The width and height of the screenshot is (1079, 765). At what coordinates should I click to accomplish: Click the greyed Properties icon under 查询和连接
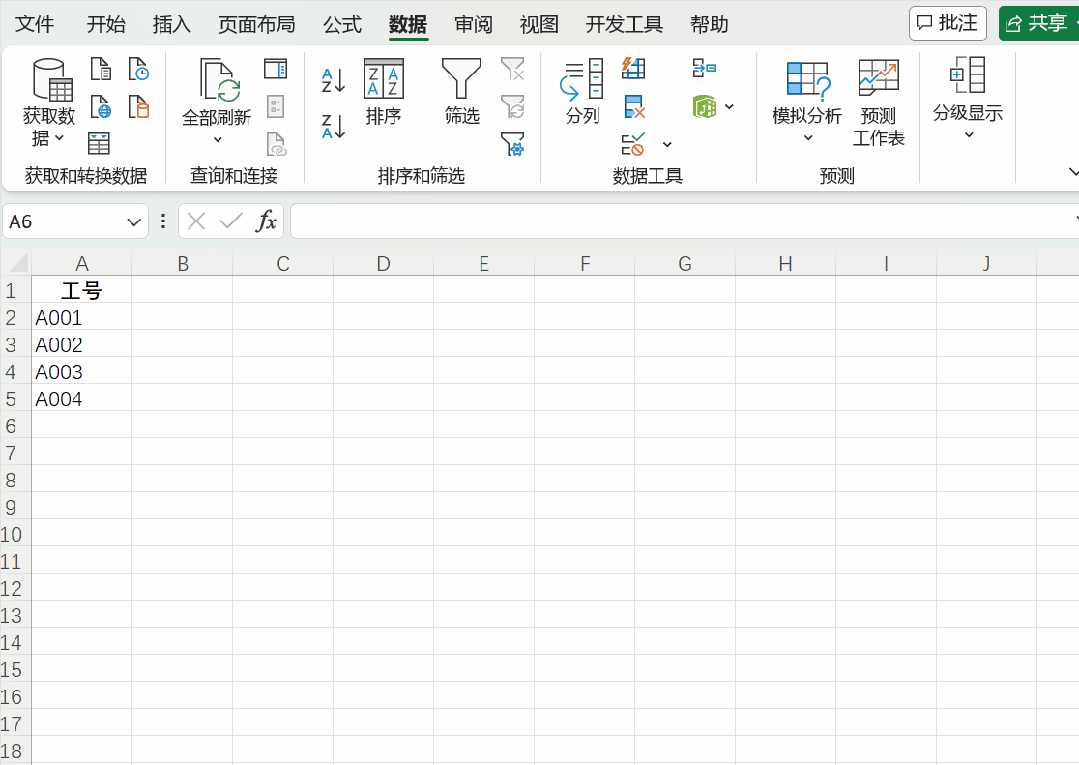[275, 107]
